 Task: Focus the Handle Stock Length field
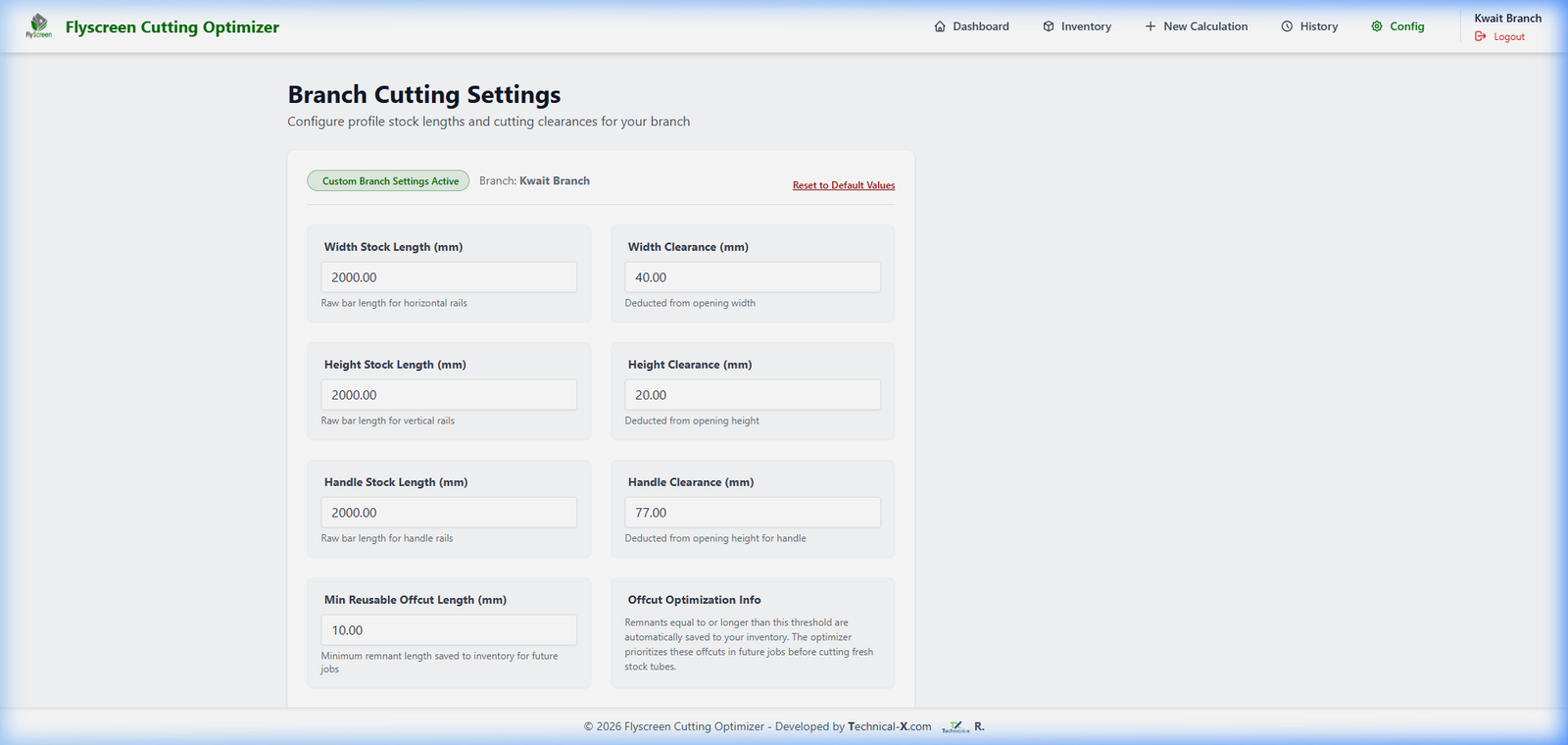tap(449, 513)
